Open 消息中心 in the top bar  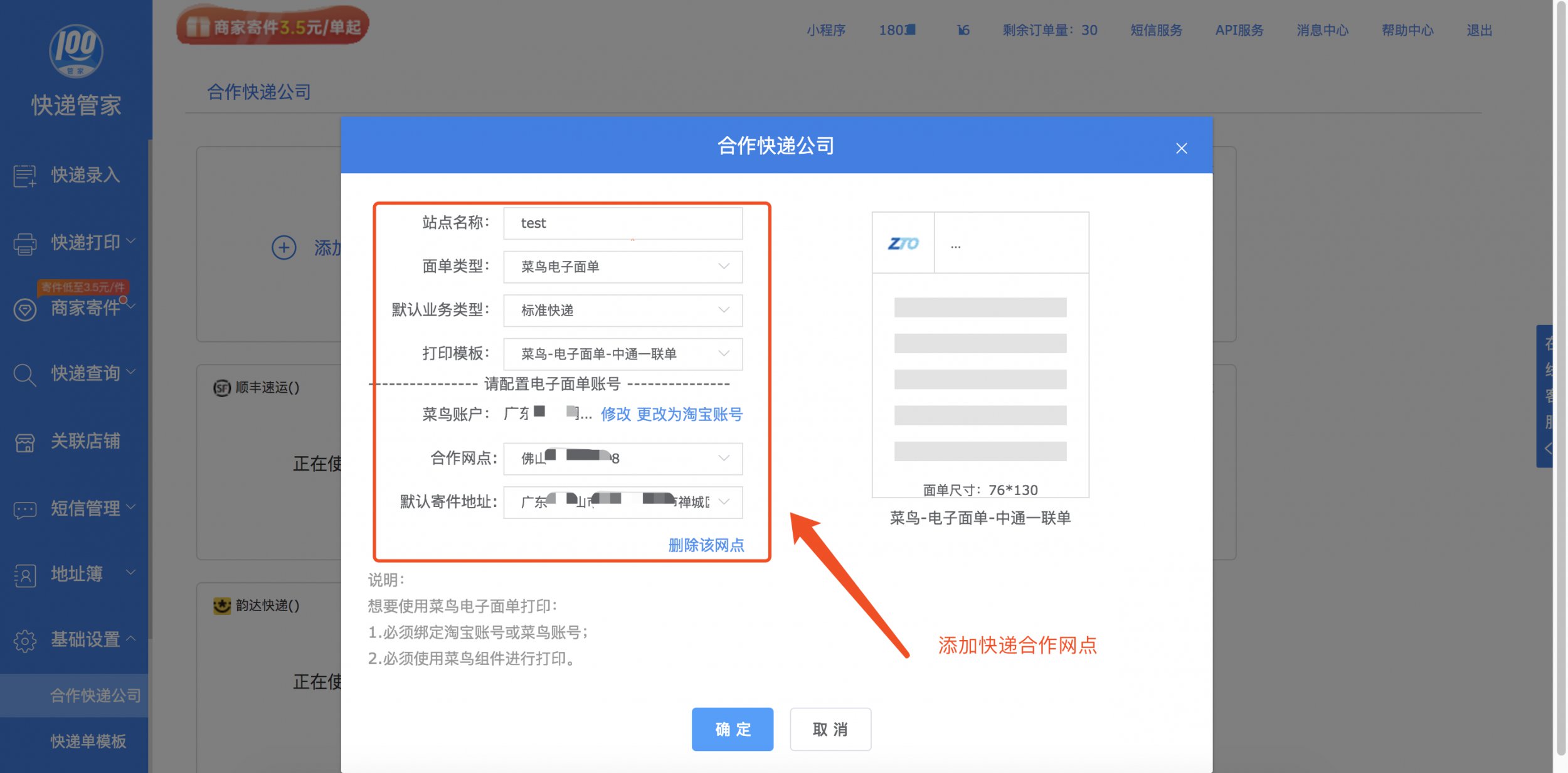(1322, 30)
